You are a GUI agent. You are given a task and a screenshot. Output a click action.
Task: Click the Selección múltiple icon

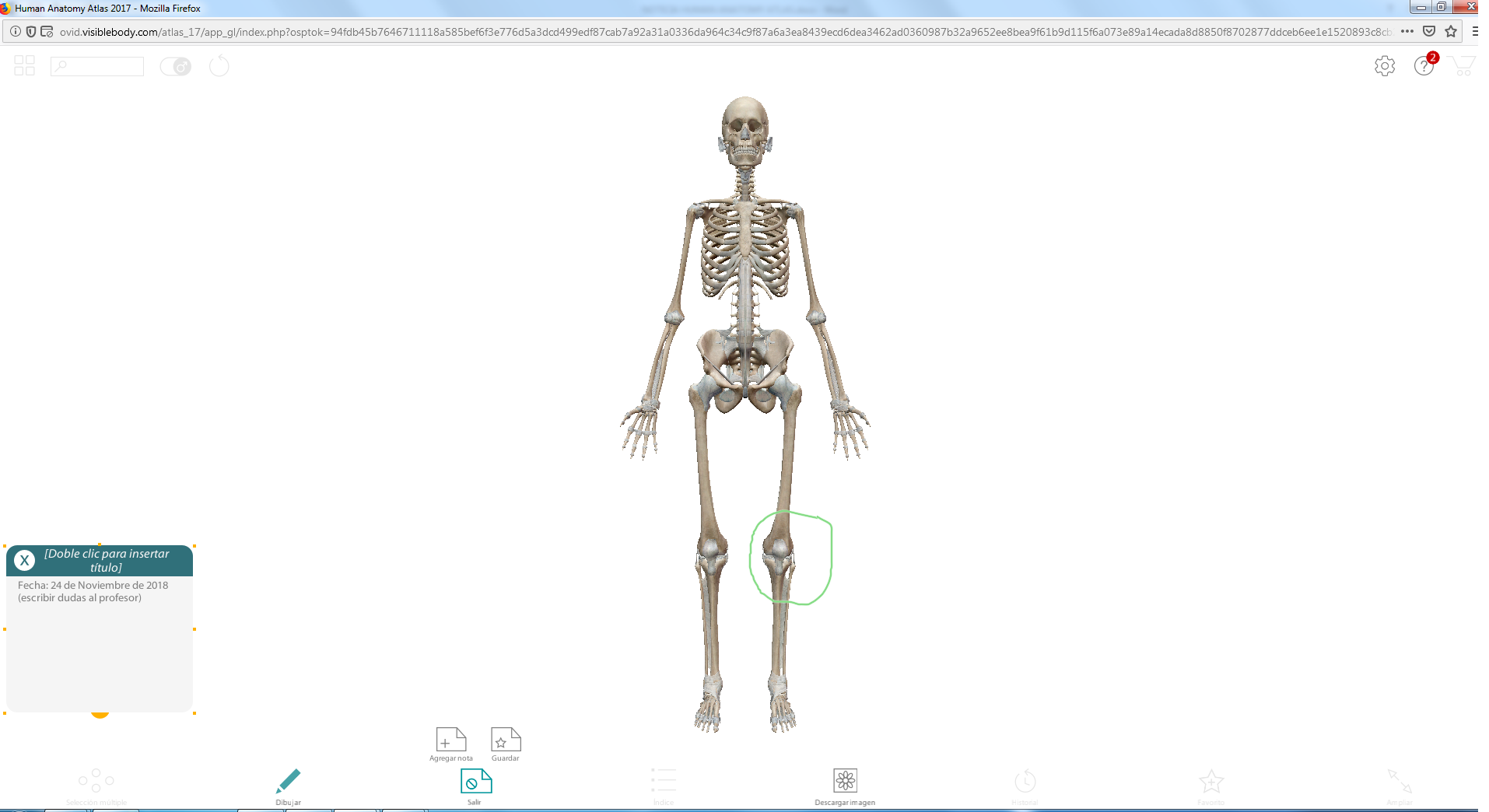tap(96, 781)
